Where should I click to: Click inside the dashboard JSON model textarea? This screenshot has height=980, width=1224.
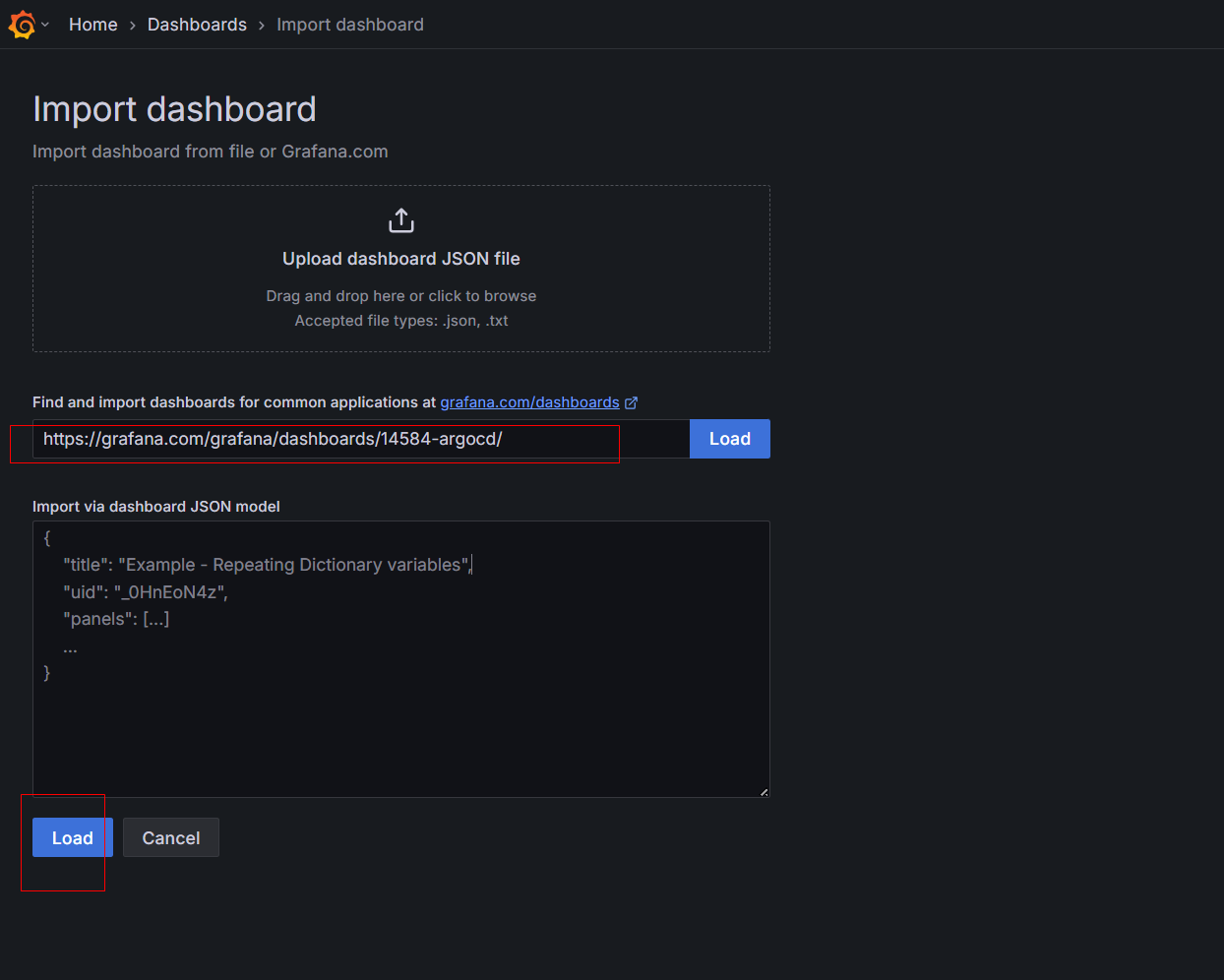(x=401, y=659)
